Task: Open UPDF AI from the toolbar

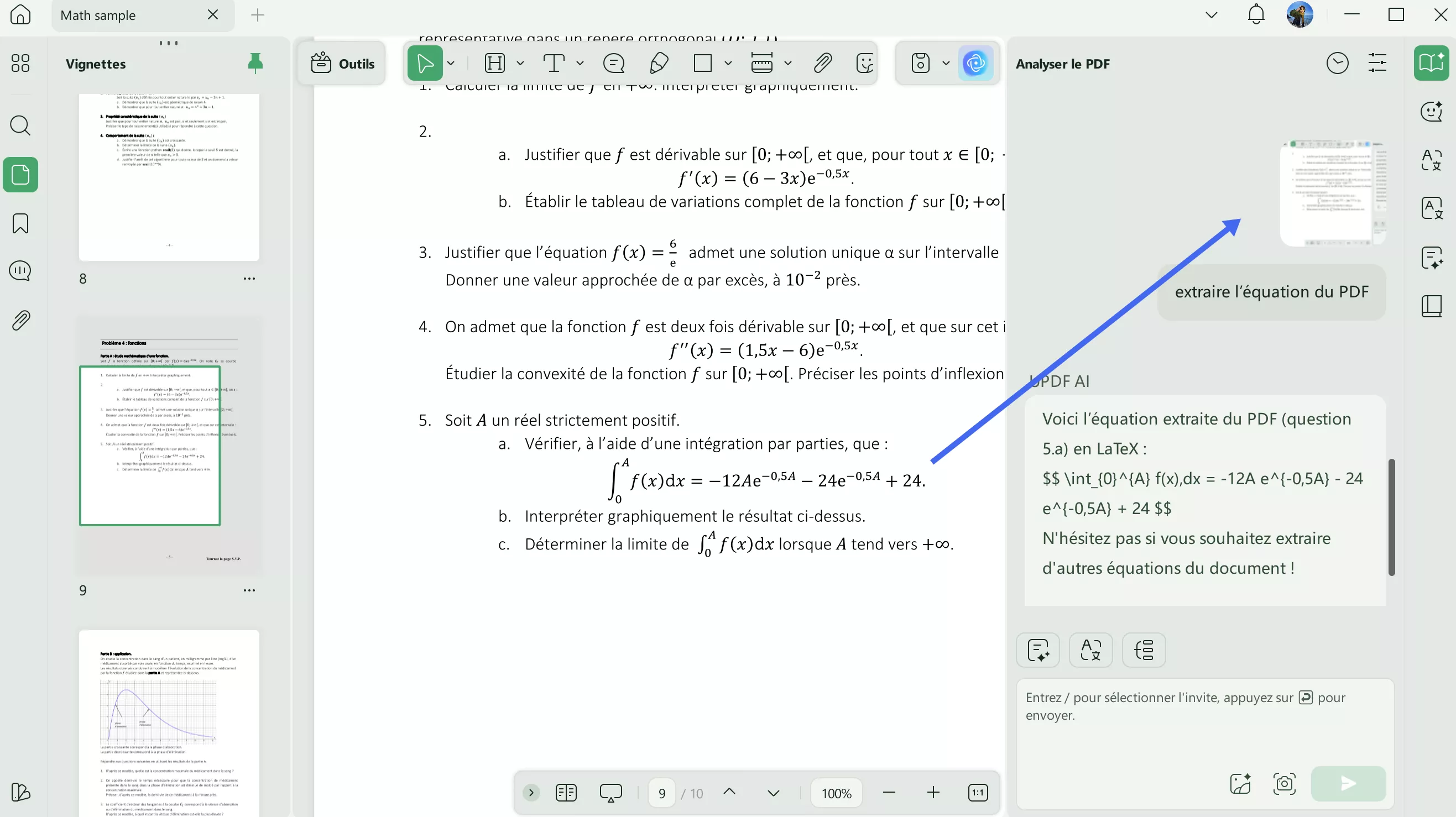Action: (x=975, y=62)
